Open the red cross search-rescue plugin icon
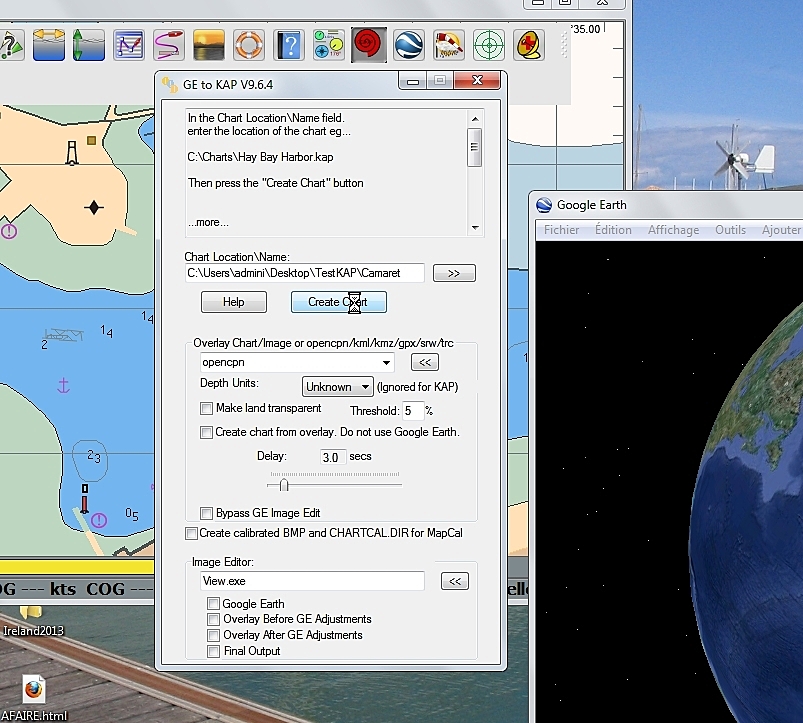The image size is (803, 723). [529, 45]
